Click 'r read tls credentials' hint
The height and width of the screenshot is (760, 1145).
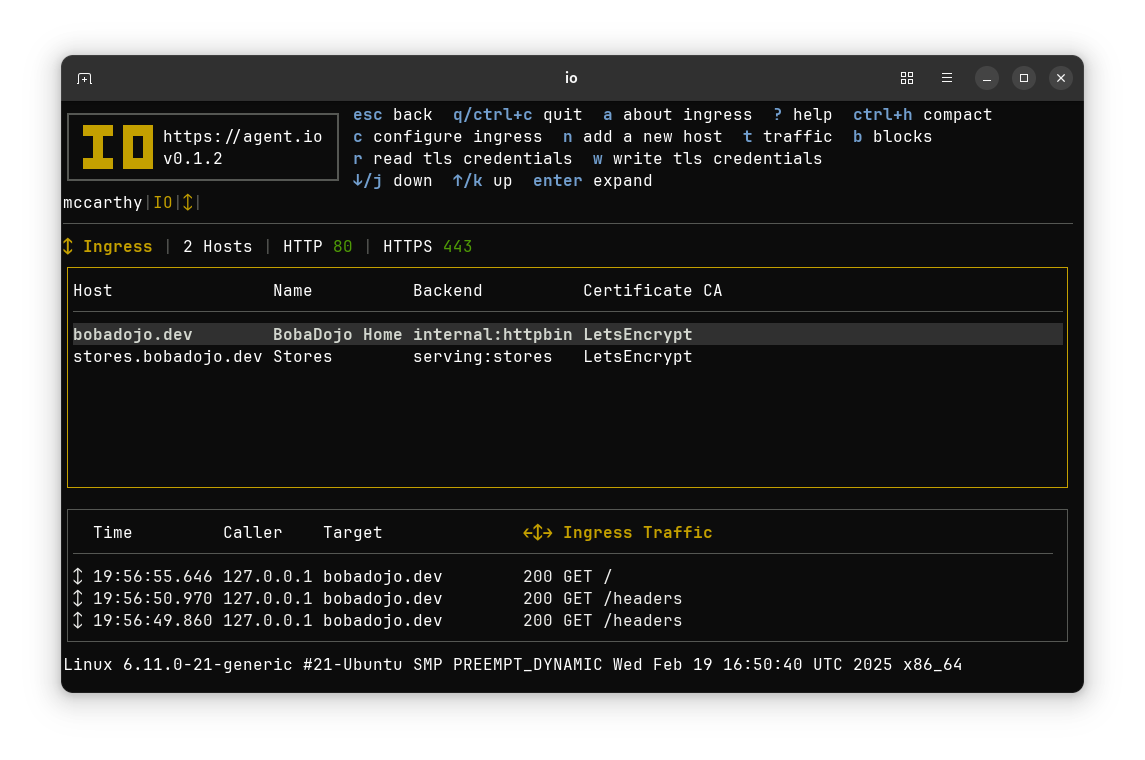[x=463, y=158]
